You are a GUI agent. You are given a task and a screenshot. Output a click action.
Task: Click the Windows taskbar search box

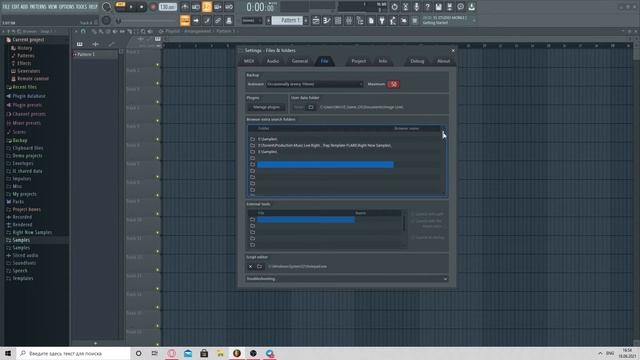tap(73, 353)
